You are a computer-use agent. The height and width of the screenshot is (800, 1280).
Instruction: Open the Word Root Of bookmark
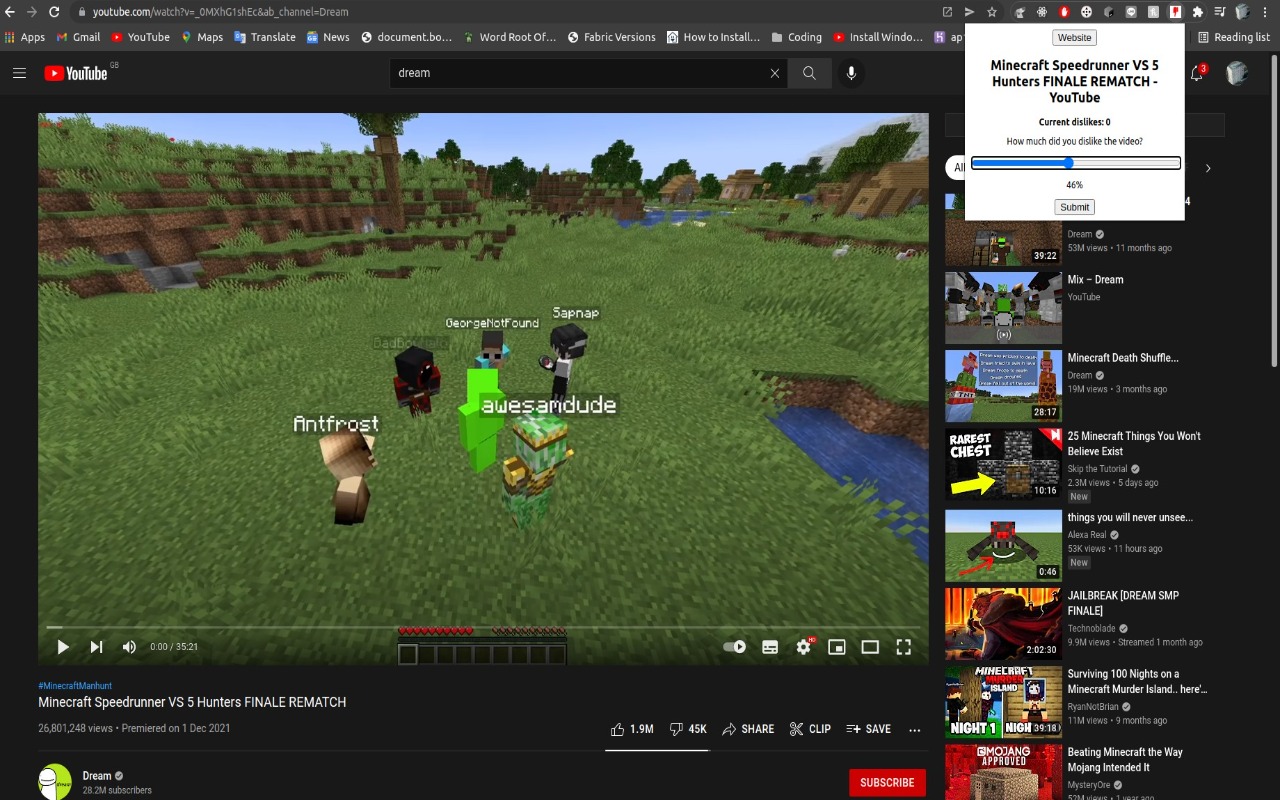point(509,37)
